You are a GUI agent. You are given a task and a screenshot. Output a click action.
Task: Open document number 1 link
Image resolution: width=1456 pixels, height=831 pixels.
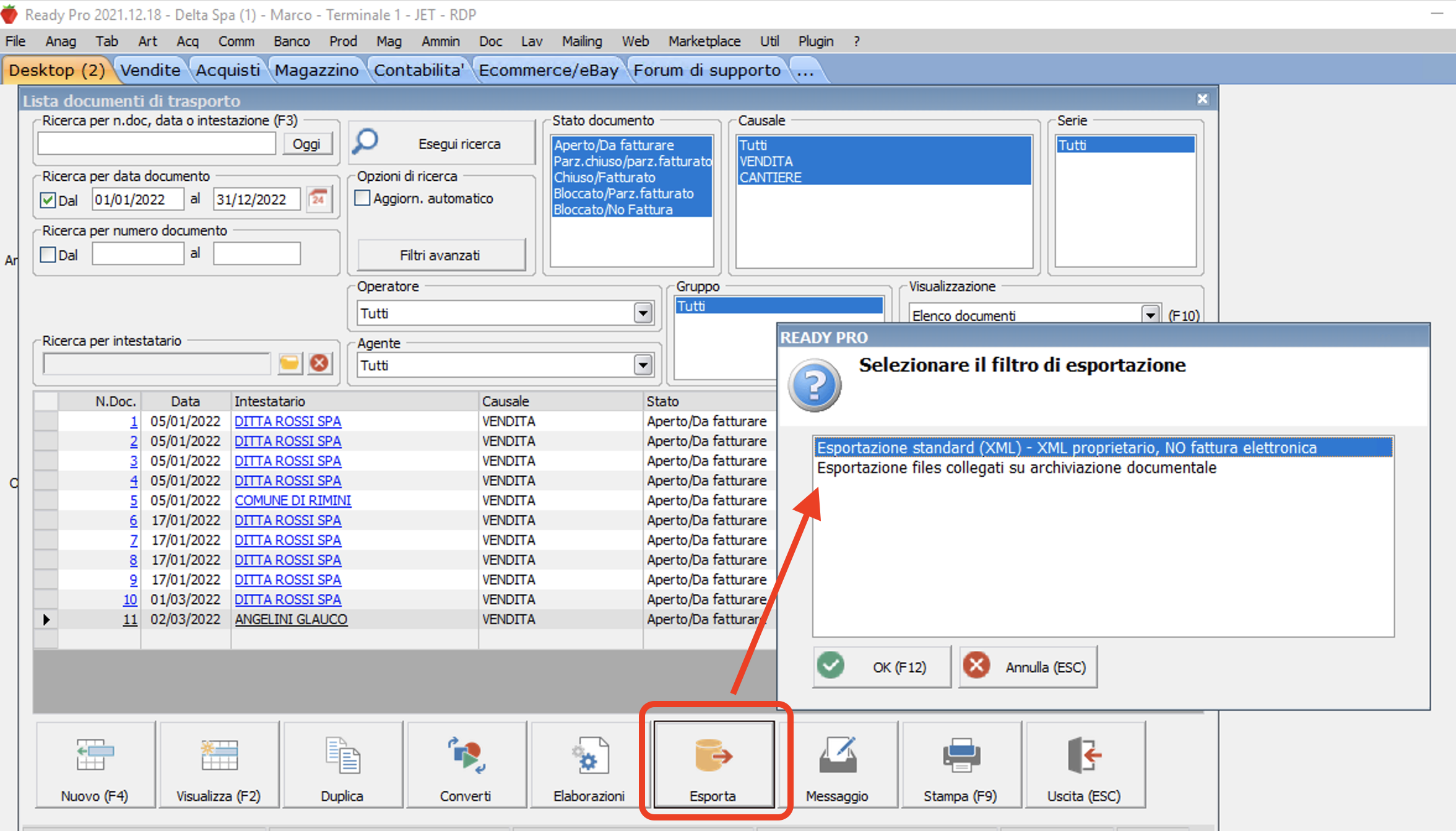point(133,421)
